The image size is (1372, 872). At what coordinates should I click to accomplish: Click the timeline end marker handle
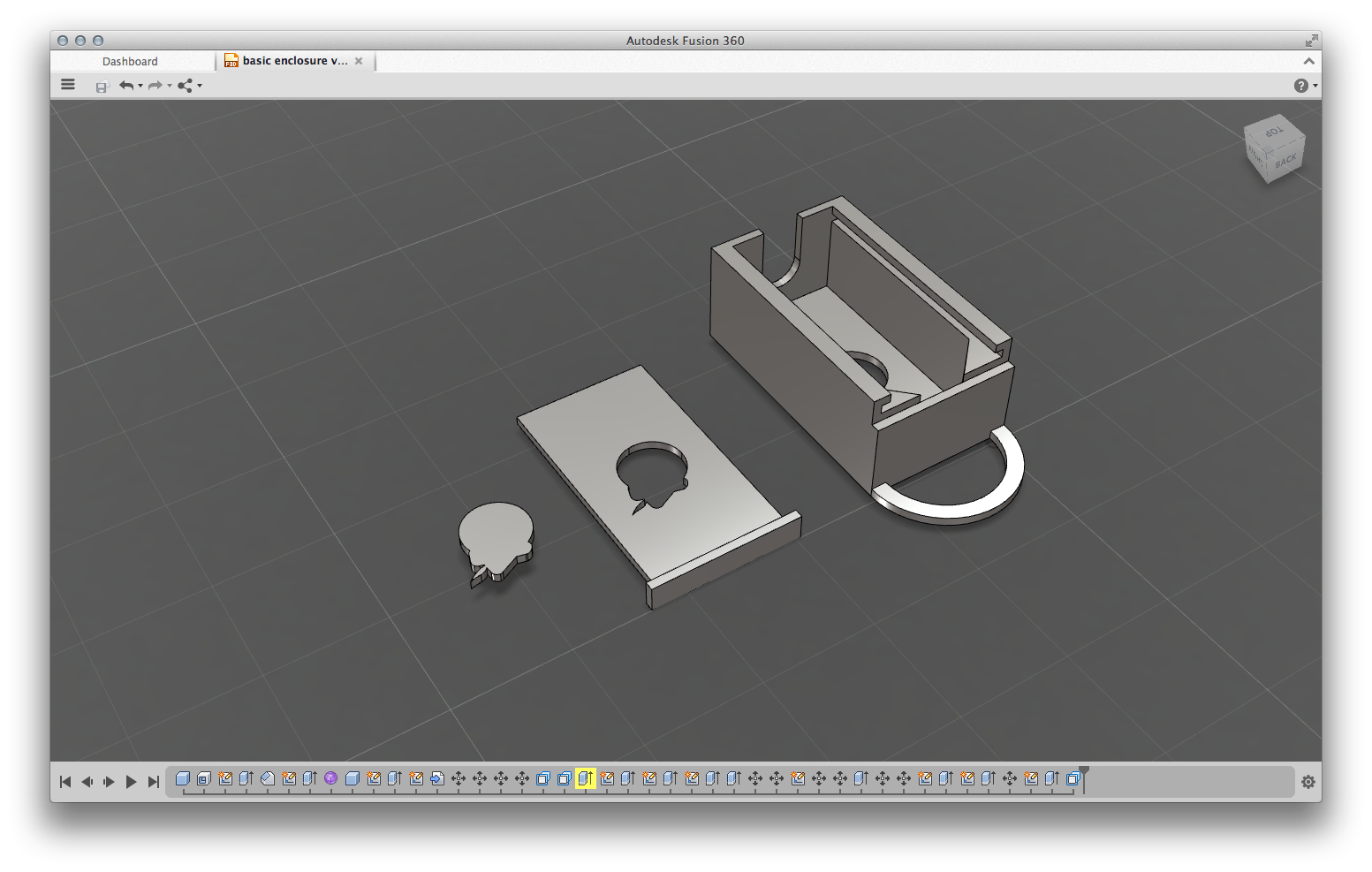tap(1084, 772)
